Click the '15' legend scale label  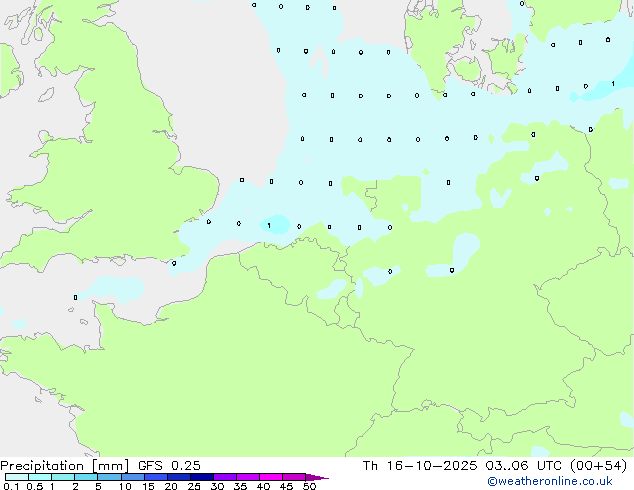148,486
